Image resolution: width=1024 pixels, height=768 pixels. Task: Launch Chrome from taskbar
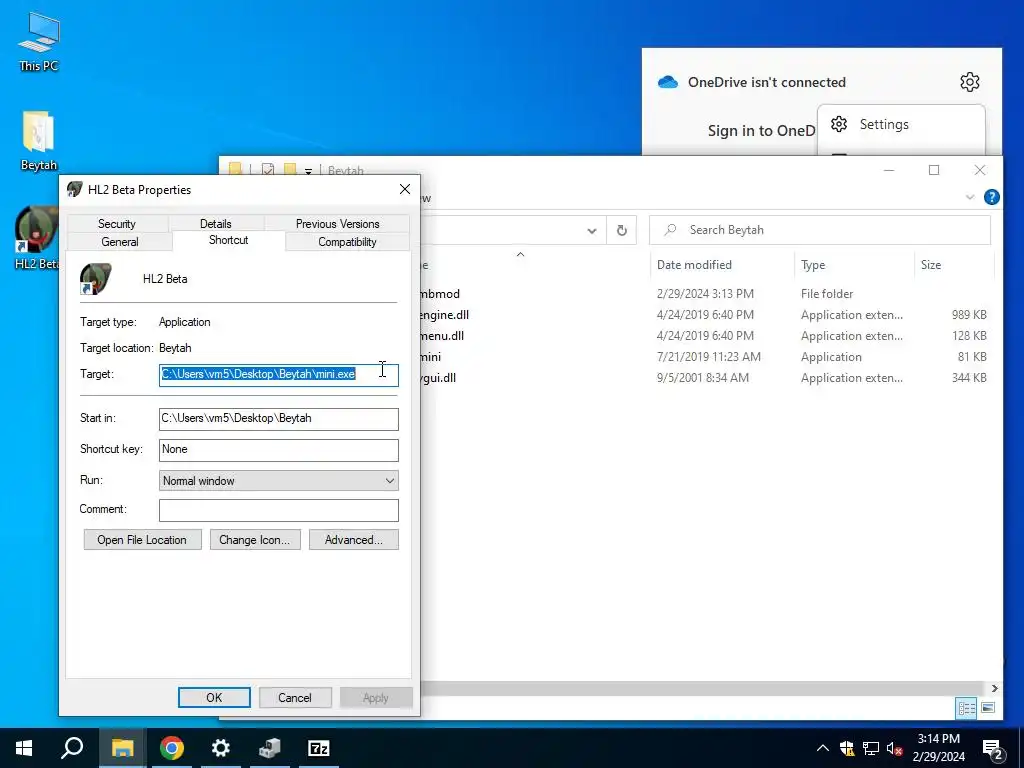pyautogui.click(x=172, y=748)
